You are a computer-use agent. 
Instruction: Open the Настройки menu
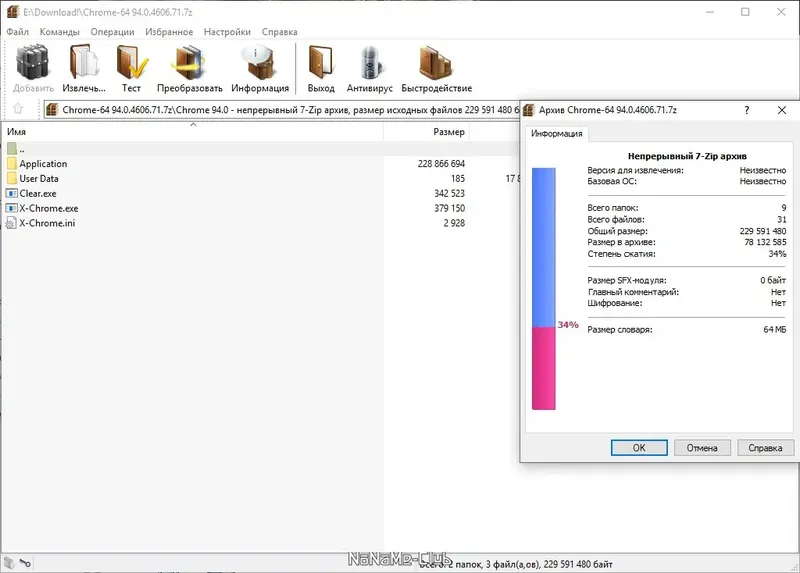[x=227, y=32]
